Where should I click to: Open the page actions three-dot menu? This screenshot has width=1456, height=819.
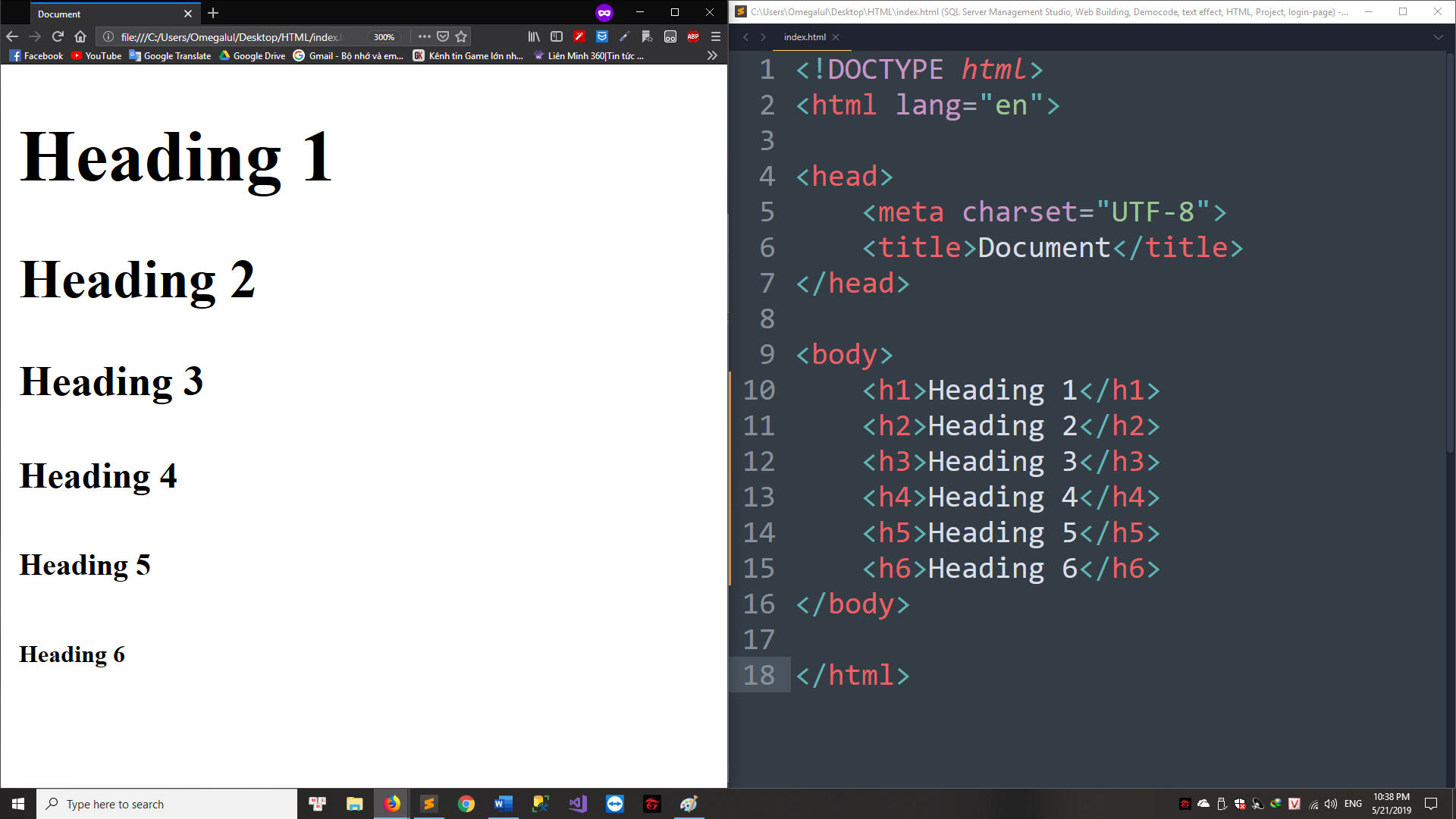point(425,36)
